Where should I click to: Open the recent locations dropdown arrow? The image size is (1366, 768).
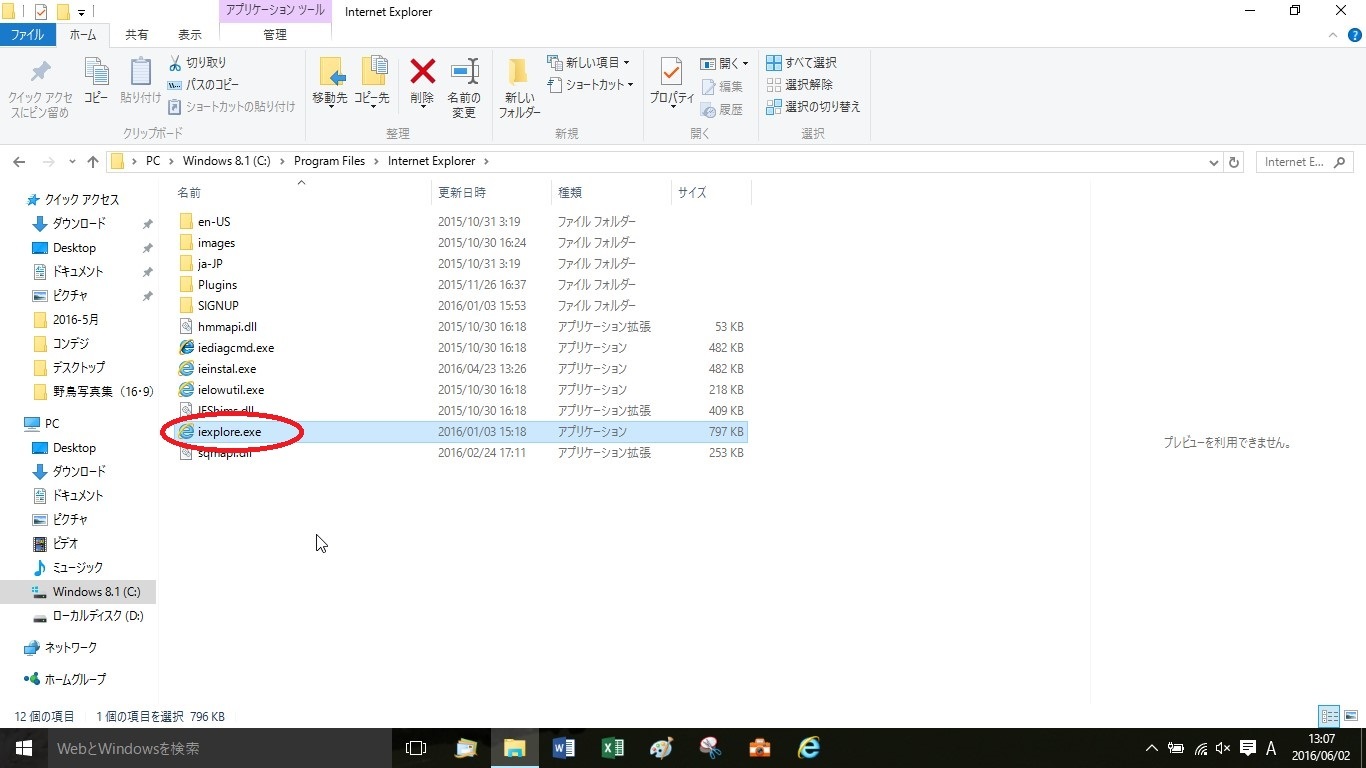pos(72,162)
